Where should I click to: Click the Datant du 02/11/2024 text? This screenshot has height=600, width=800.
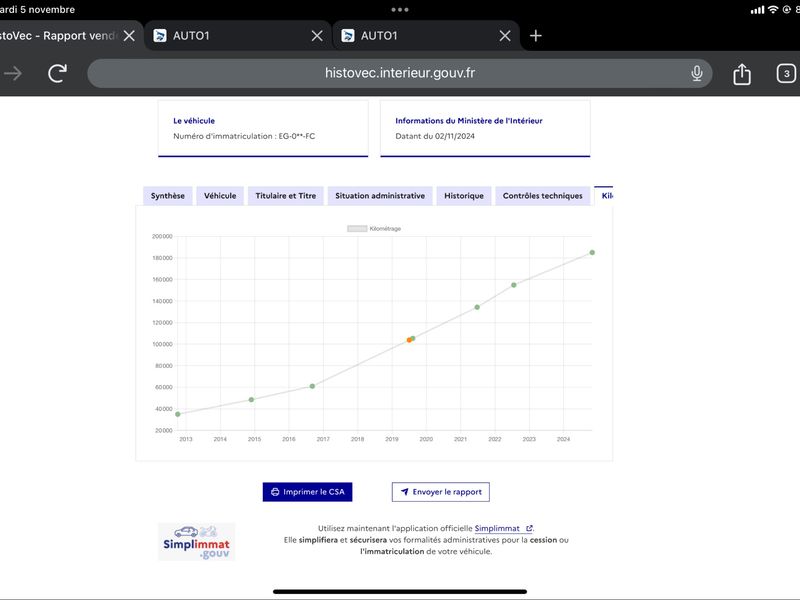(x=435, y=136)
